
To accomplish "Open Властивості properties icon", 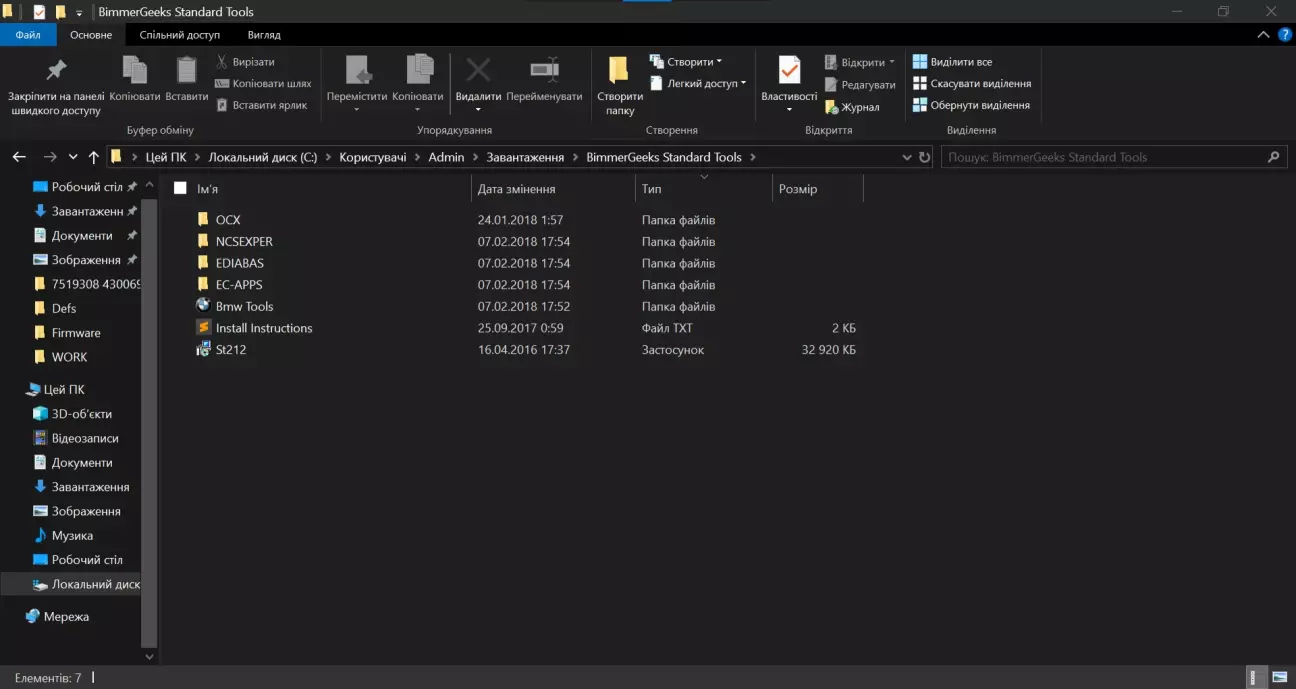I will (789, 72).
